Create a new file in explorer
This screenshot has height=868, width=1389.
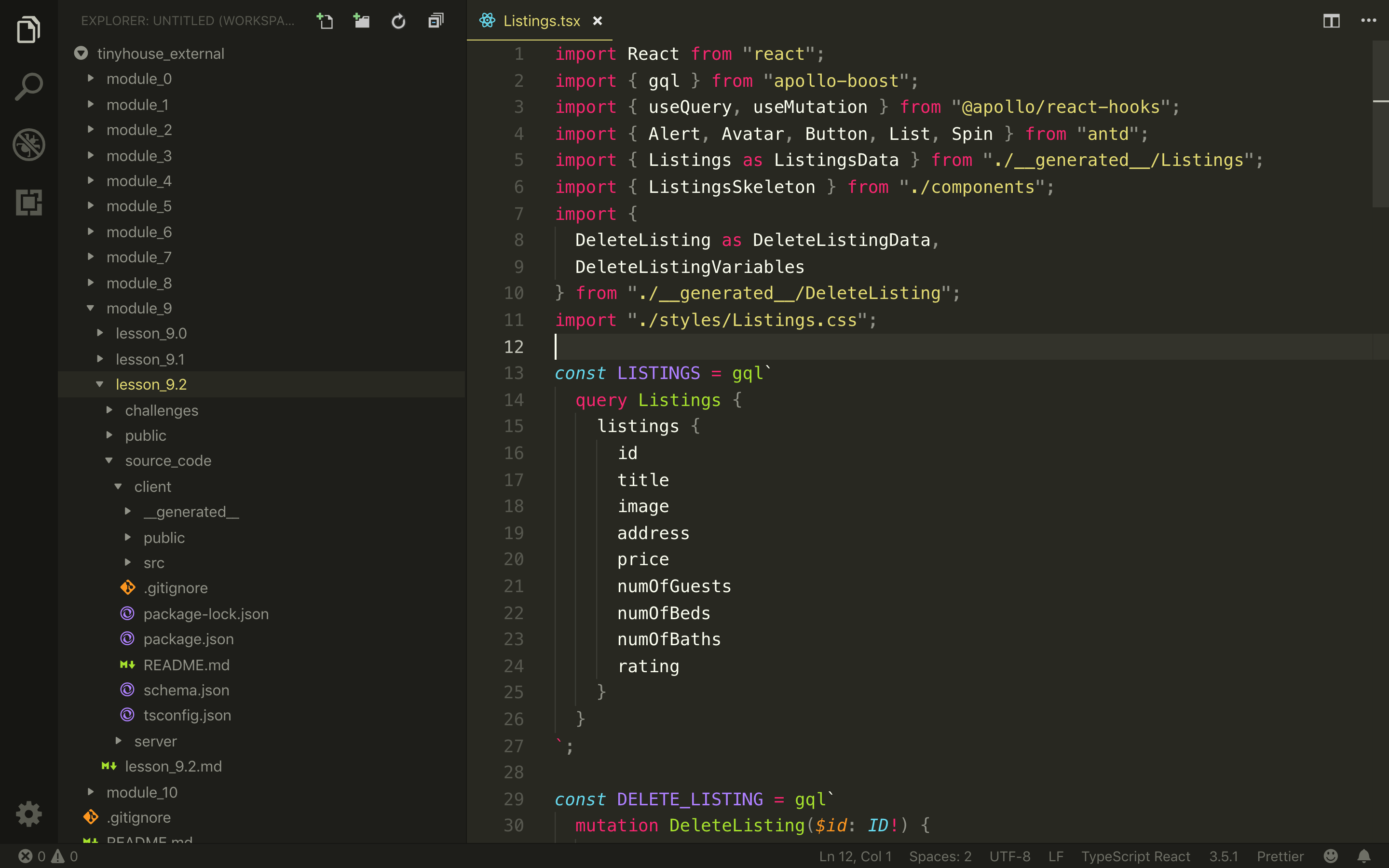point(325,21)
